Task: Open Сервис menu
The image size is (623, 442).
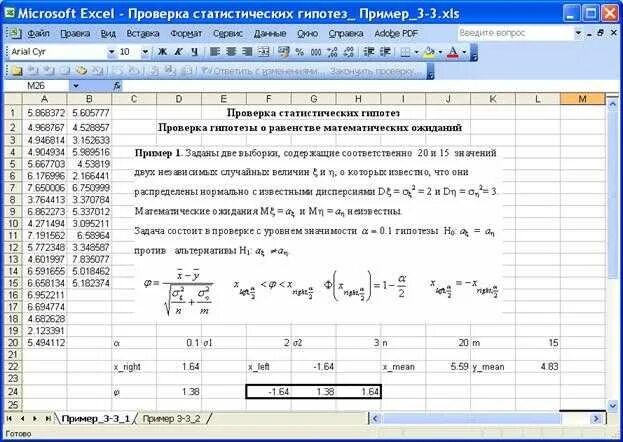Action: [x=228, y=33]
